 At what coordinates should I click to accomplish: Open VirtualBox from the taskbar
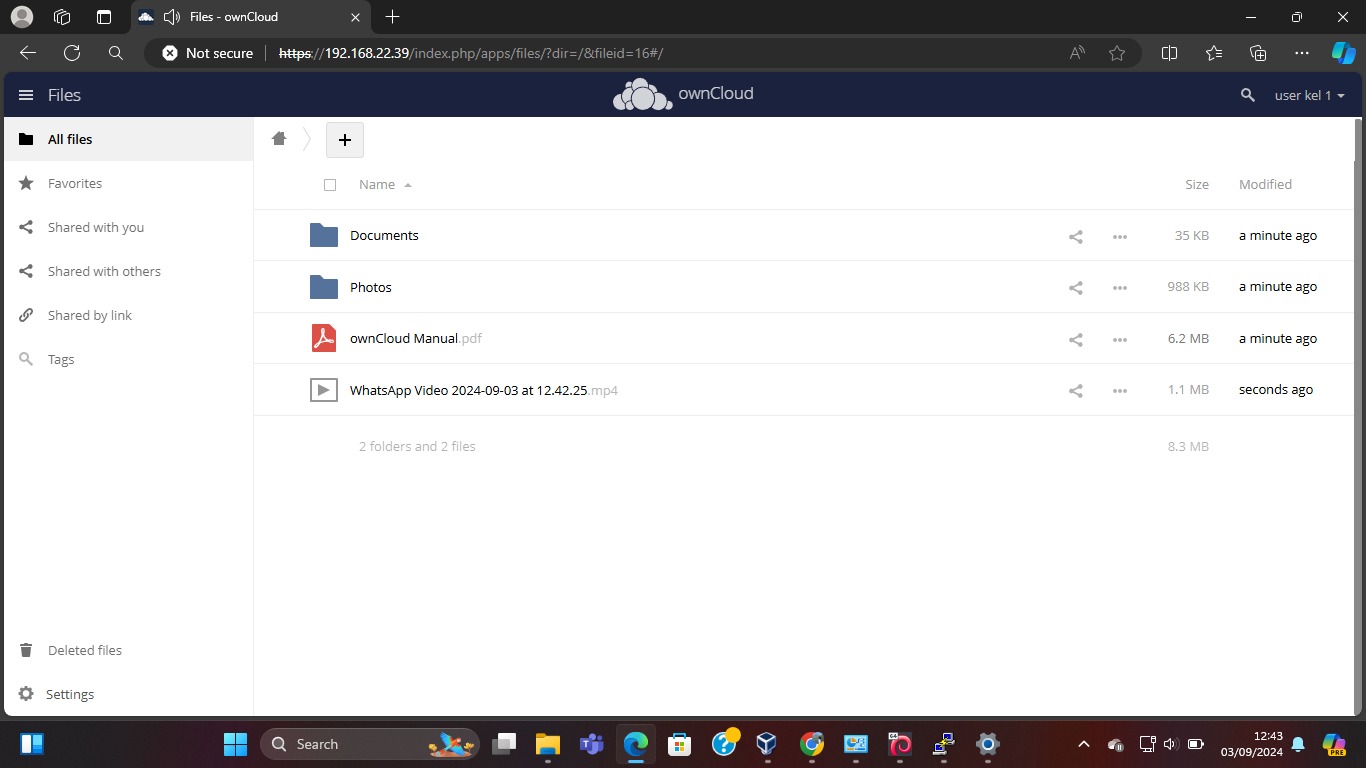767,744
